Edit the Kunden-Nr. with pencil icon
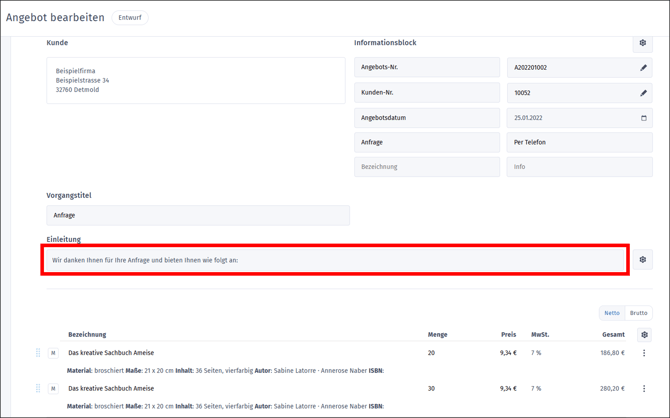This screenshot has width=670, height=418. pyautogui.click(x=643, y=93)
